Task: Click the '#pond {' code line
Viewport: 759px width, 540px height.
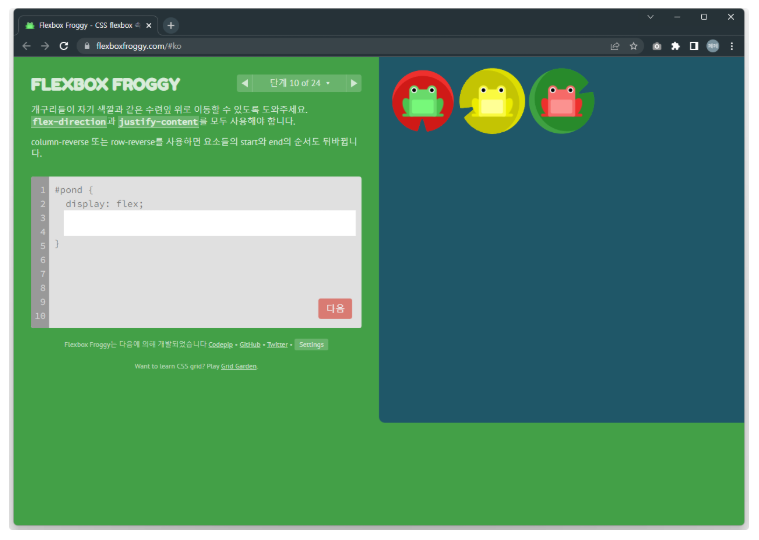Action: pyautogui.click(x=74, y=190)
